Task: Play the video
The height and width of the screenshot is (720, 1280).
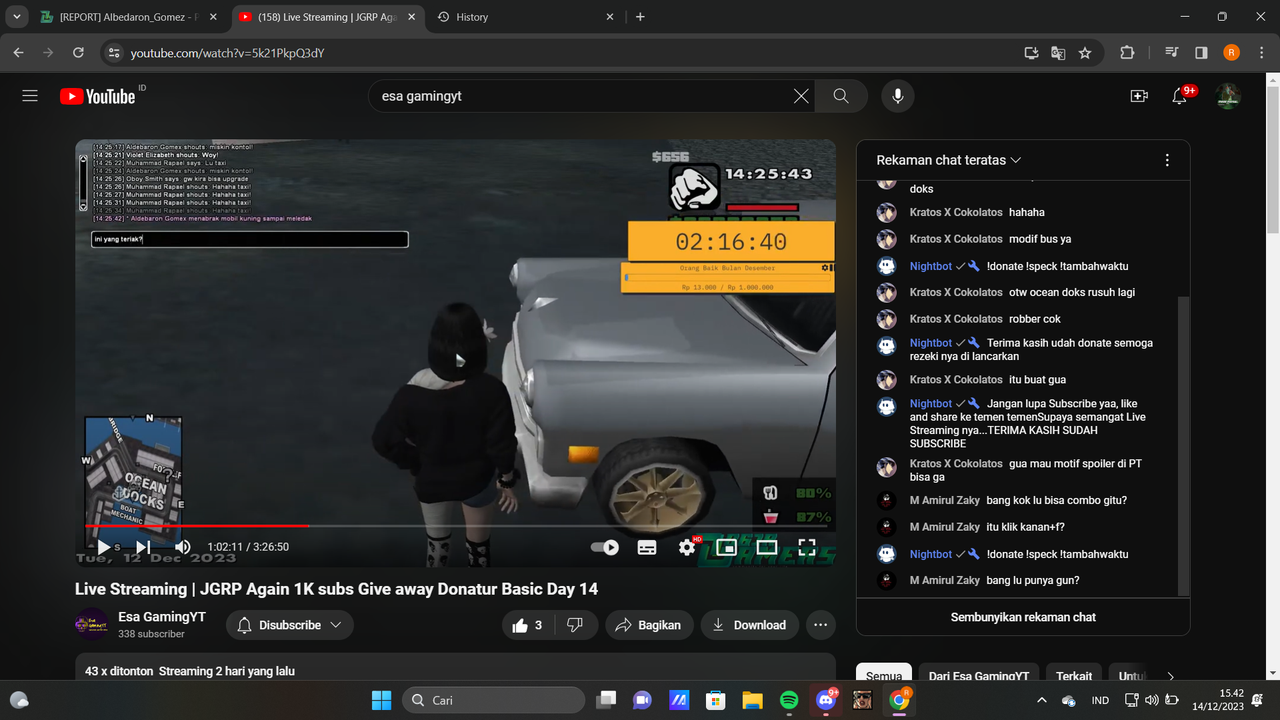Action: pos(103,547)
